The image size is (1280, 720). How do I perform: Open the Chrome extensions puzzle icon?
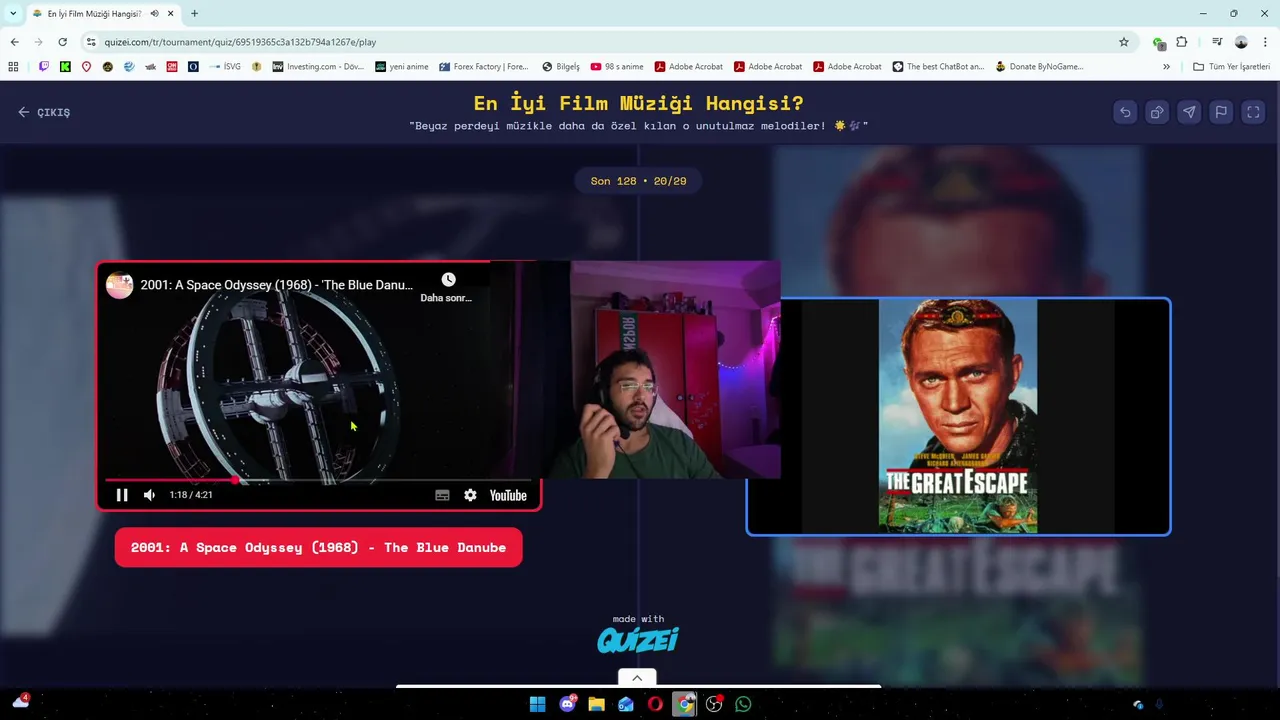click(1182, 42)
